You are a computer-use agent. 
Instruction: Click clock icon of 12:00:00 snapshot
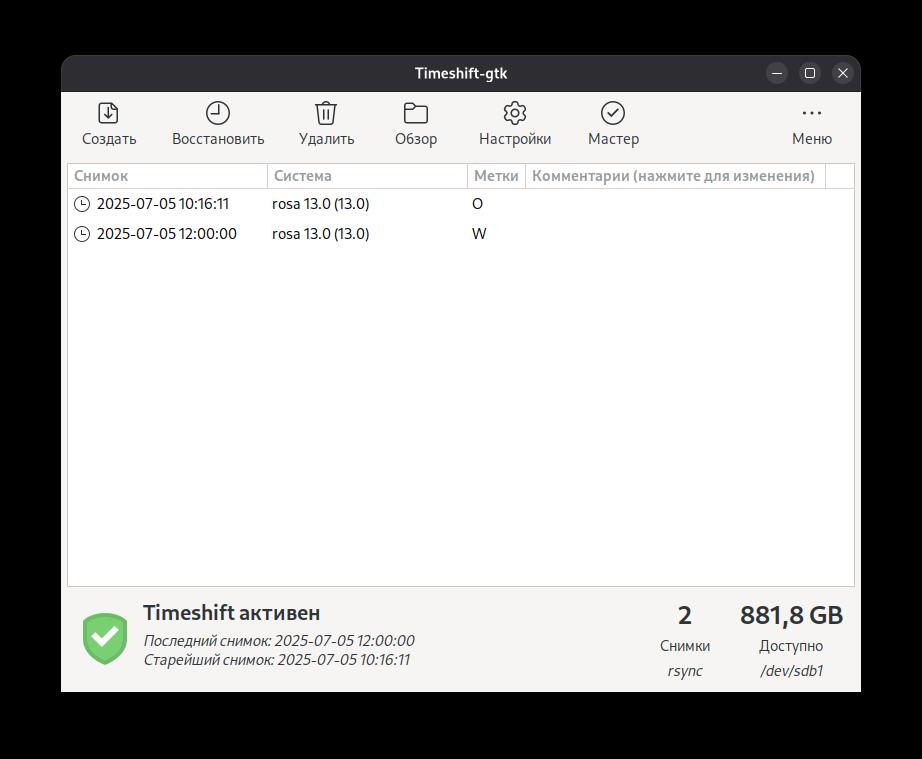coord(82,234)
